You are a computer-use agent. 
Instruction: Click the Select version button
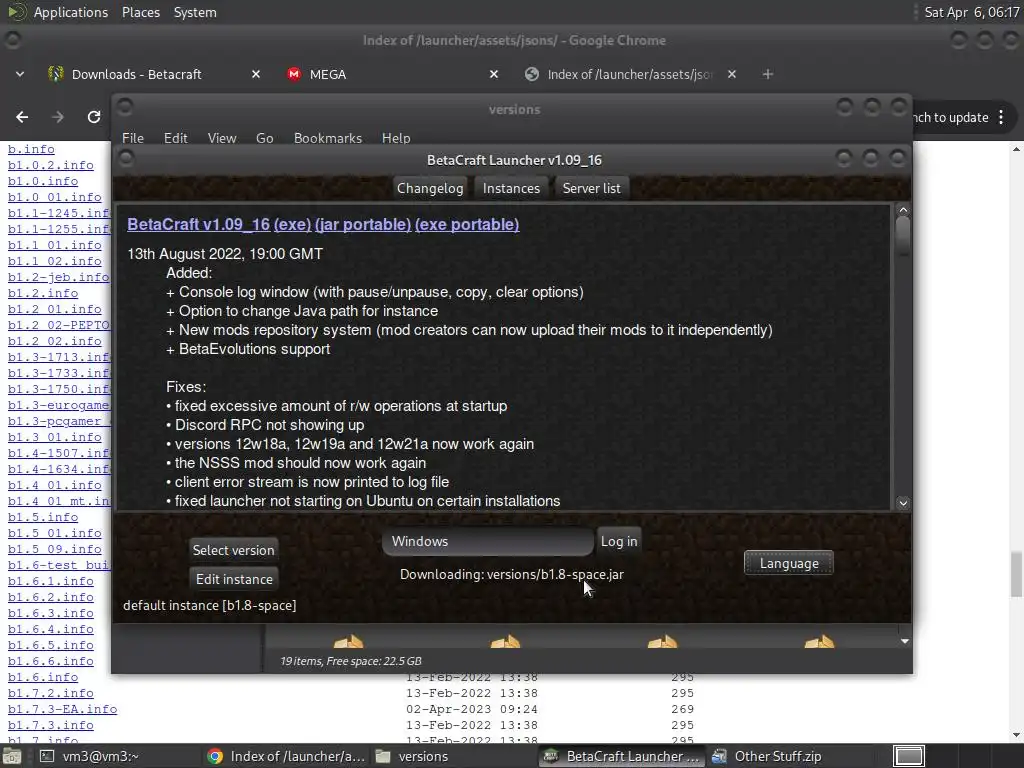pyautogui.click(x=233, y=550)
